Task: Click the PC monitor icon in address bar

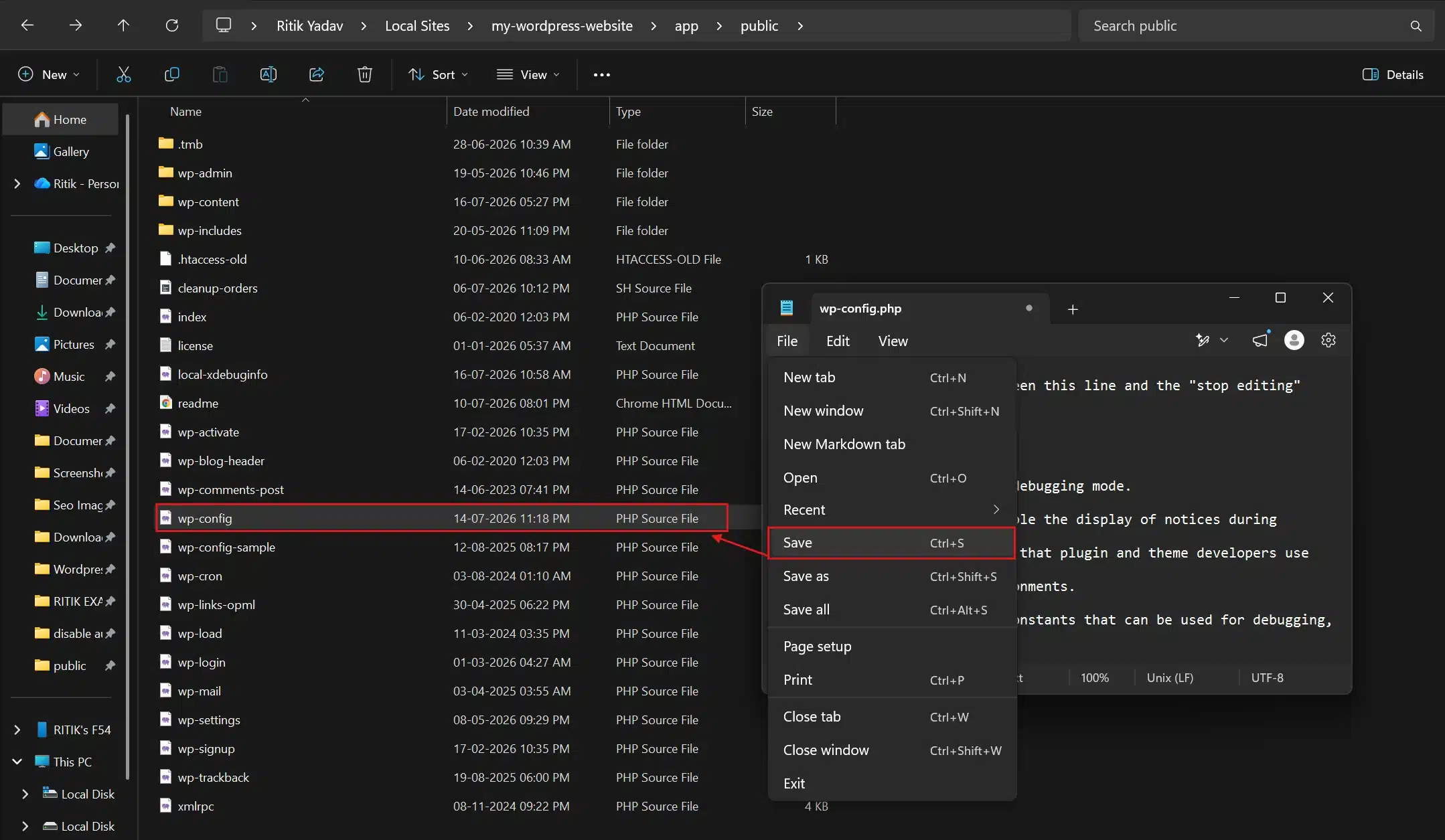Action: pyautogui.click(x=224, y=25)
